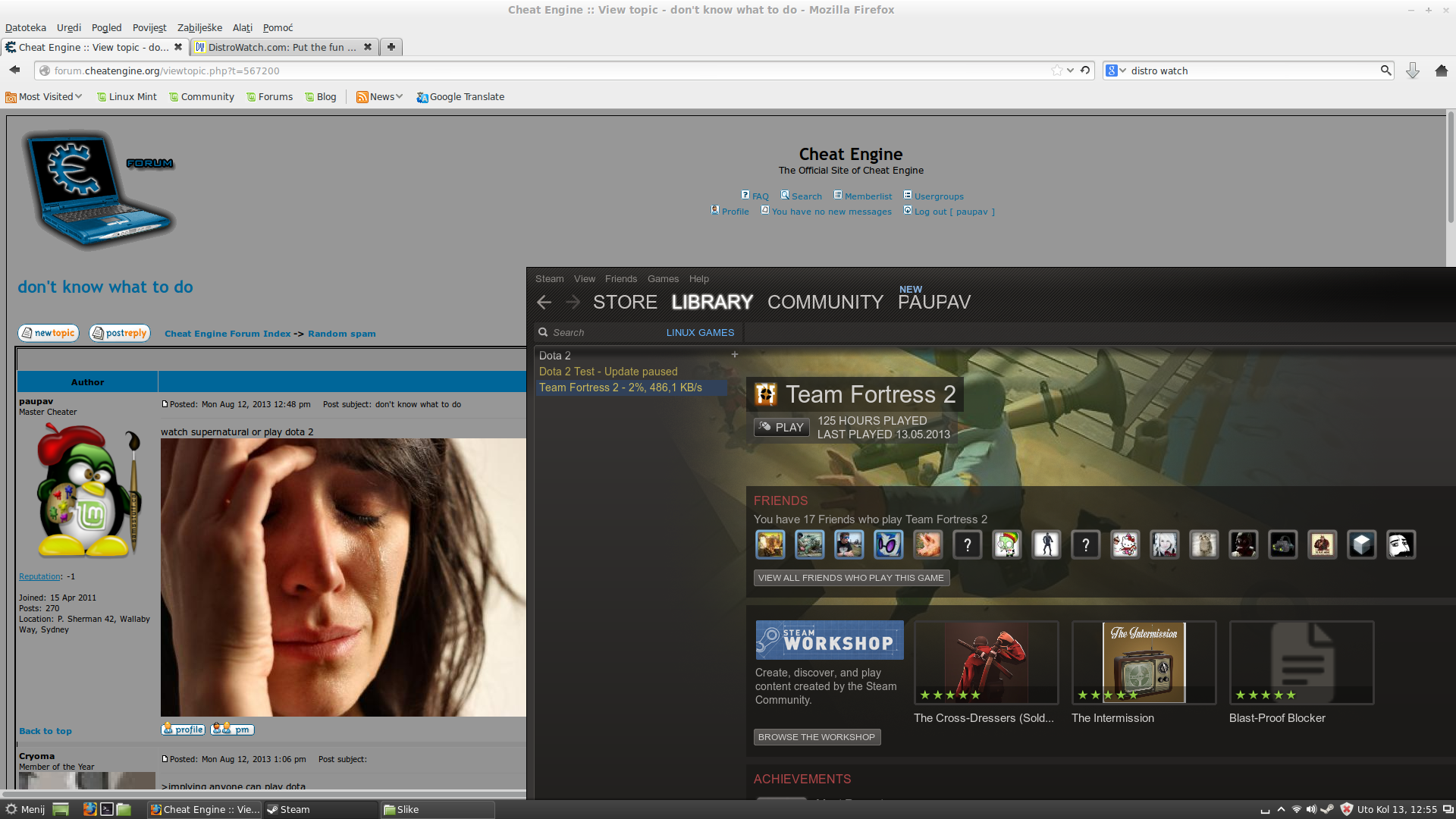Screen dimensions: 1456x819
Task: Click the Back to top link
Action: pyautogui.click(x=45, y=731)
